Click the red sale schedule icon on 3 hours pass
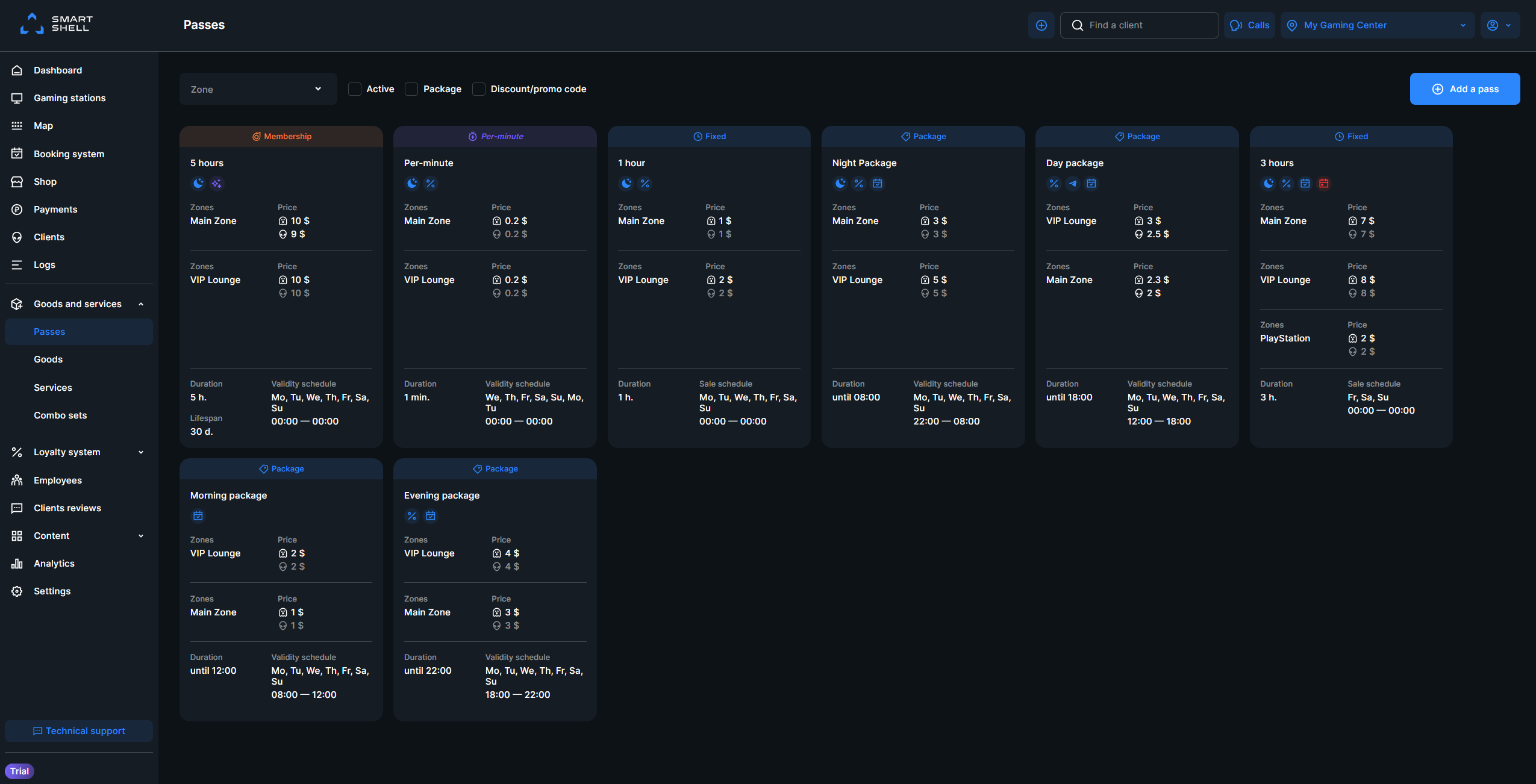 [1324, 184]
